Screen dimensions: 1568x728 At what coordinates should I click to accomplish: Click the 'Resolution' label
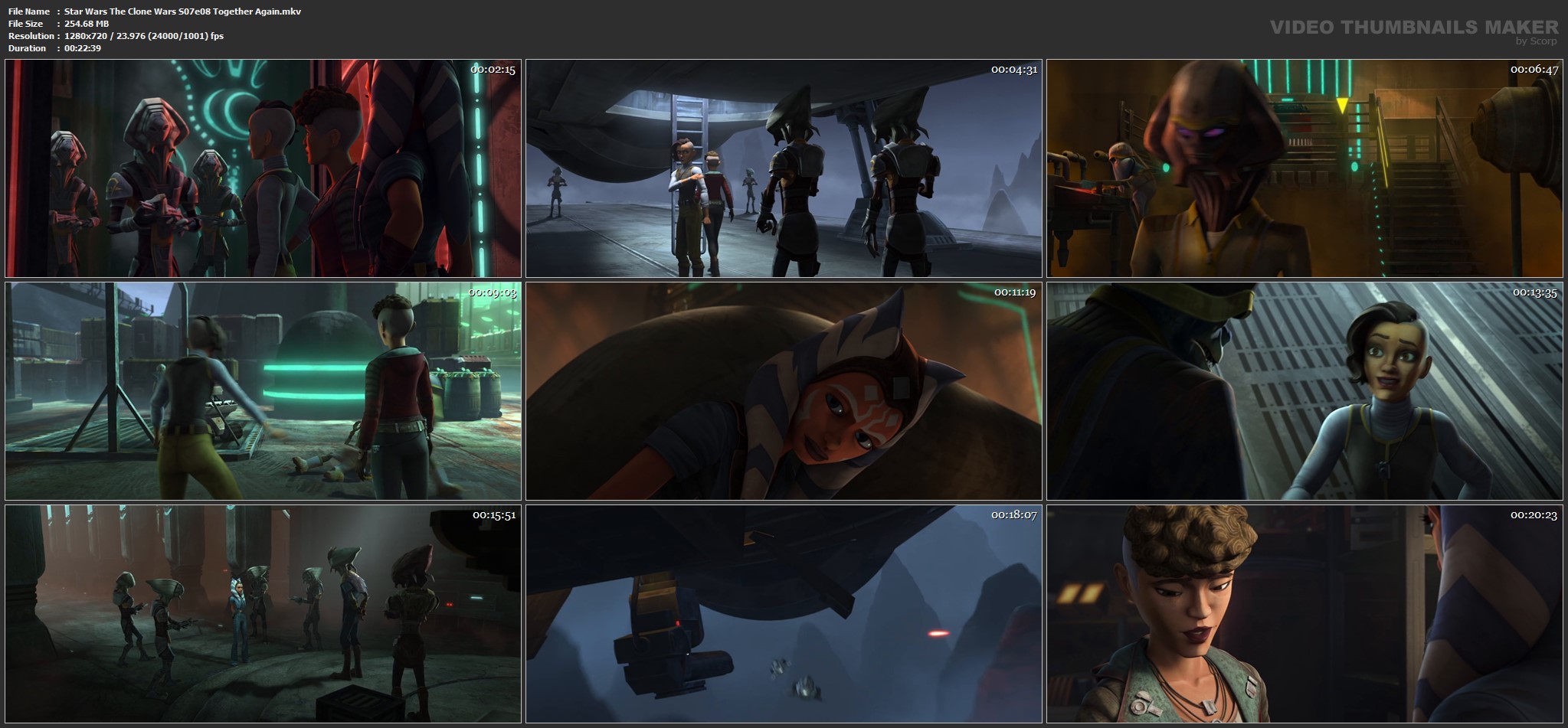(x=31, y=36)
